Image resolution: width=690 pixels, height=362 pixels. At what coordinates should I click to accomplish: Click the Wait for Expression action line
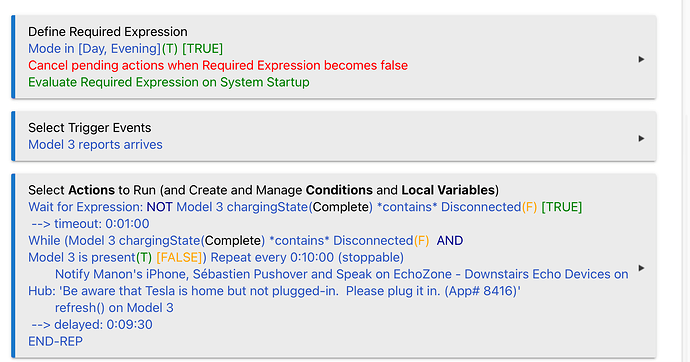(x=305, y=207)
